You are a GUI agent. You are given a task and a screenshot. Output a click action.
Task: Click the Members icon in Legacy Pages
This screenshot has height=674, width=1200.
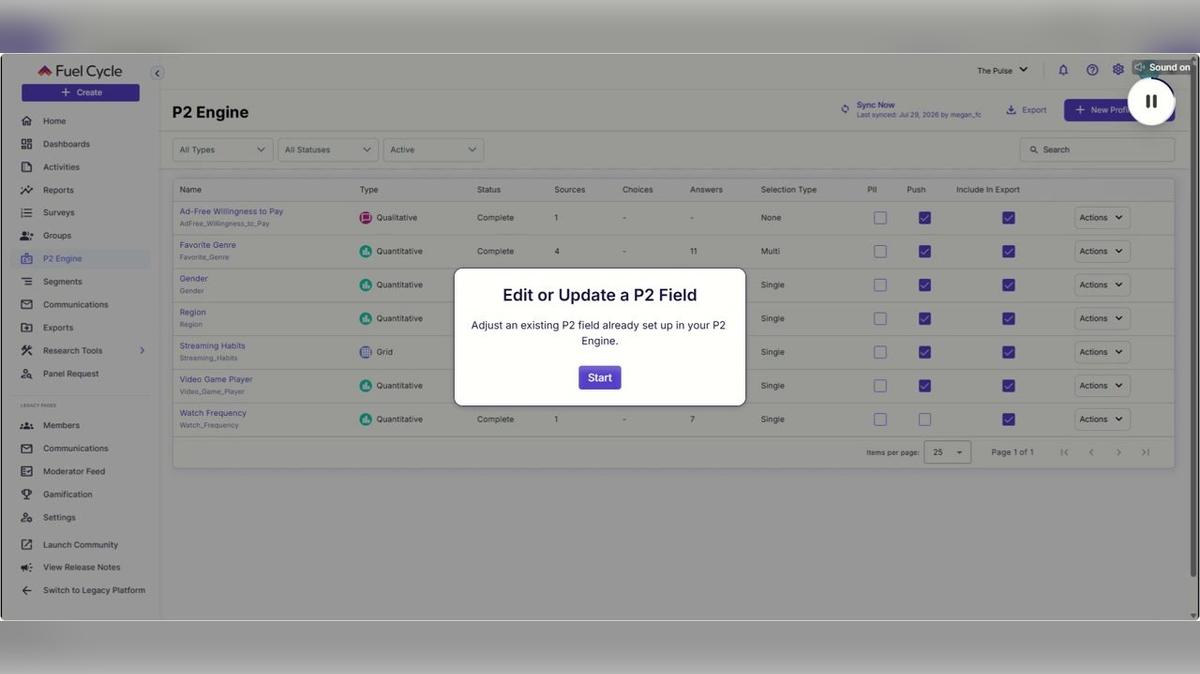[x=27, y=426]
